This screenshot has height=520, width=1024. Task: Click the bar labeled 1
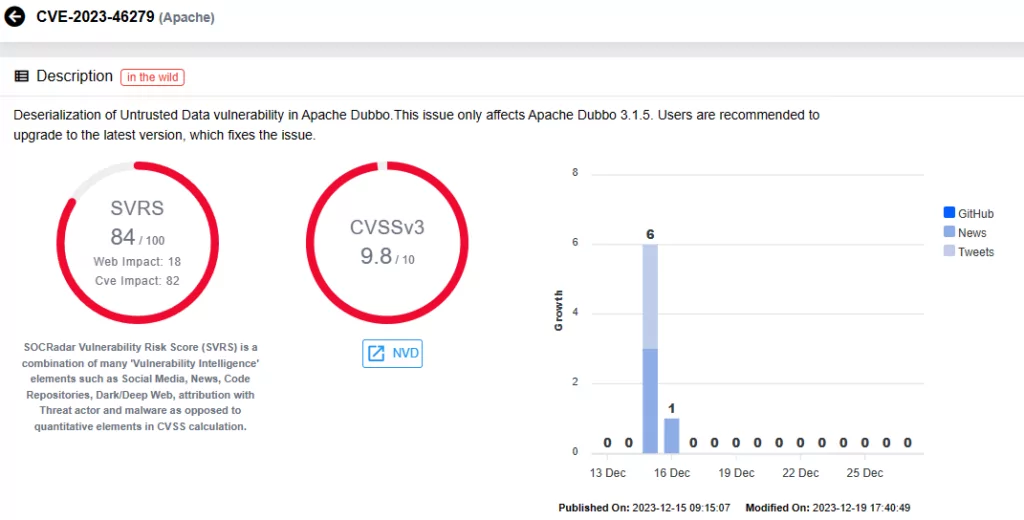[x=671, y=435]
